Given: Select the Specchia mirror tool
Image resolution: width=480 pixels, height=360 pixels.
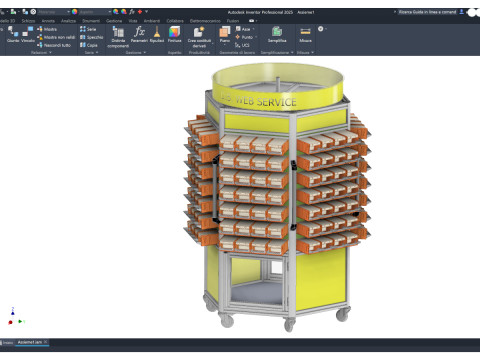Looking at the screenshot, I should coord(92,37).
